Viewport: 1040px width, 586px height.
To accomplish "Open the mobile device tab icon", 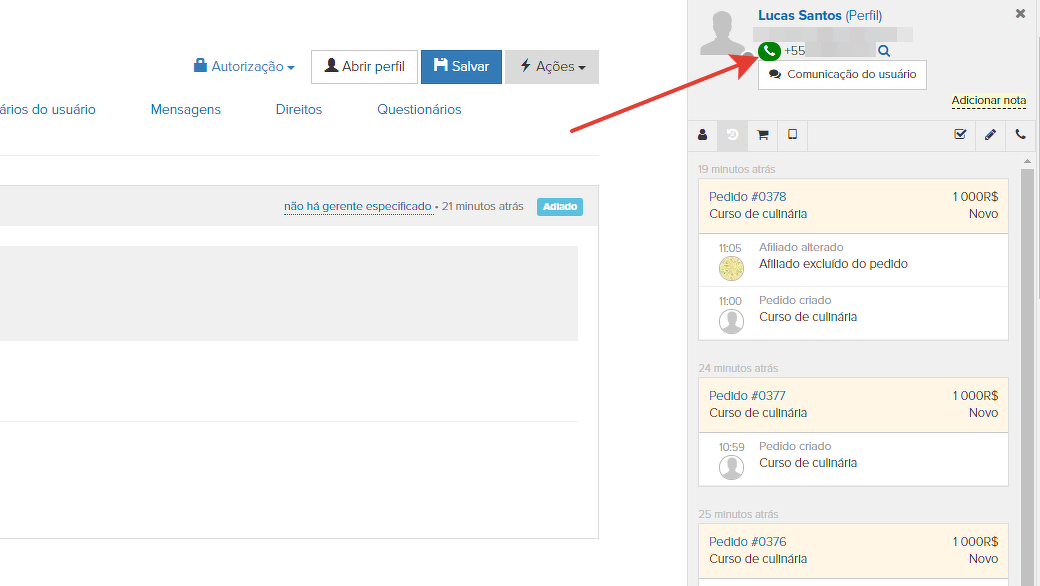I will [792, 135].
